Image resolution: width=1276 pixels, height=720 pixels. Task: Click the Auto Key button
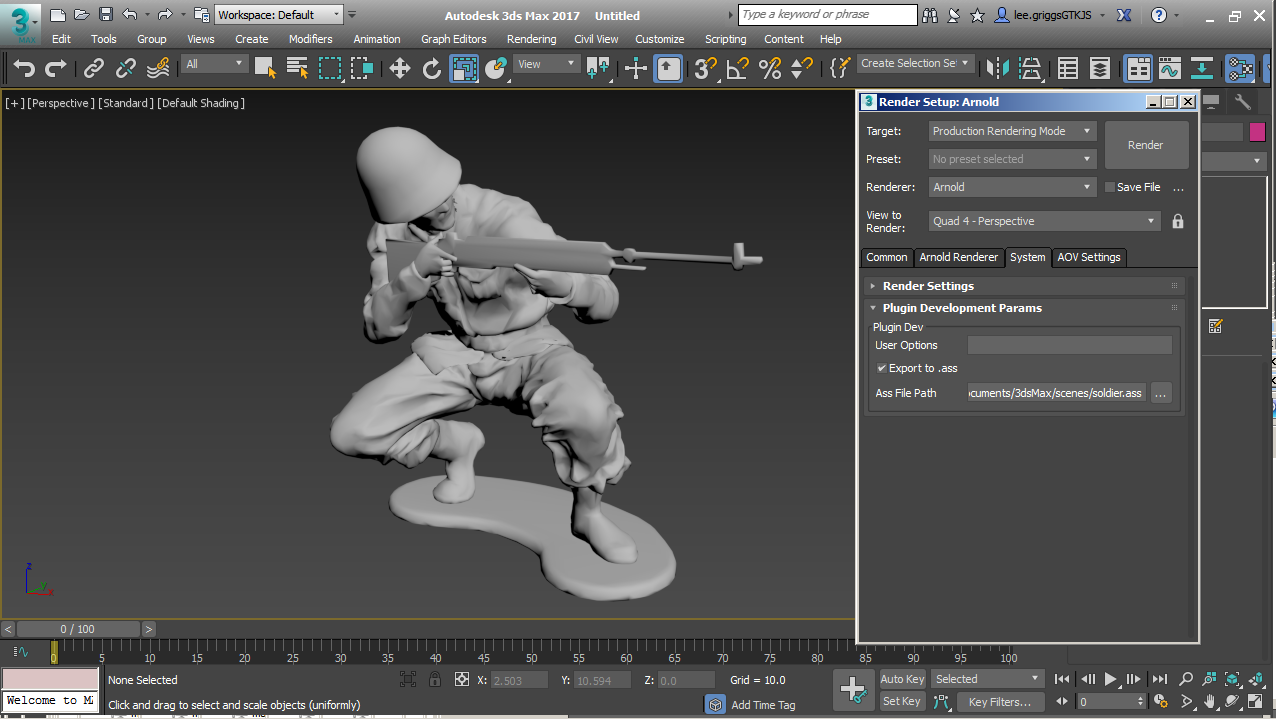point(902,679)
